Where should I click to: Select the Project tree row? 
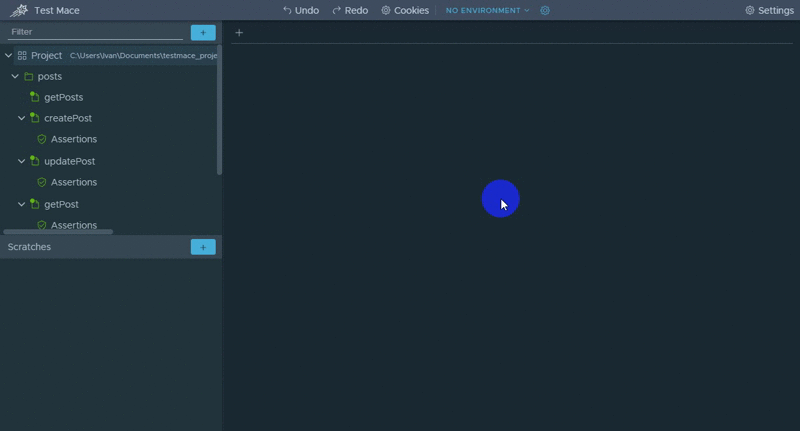tap(115, 55)
